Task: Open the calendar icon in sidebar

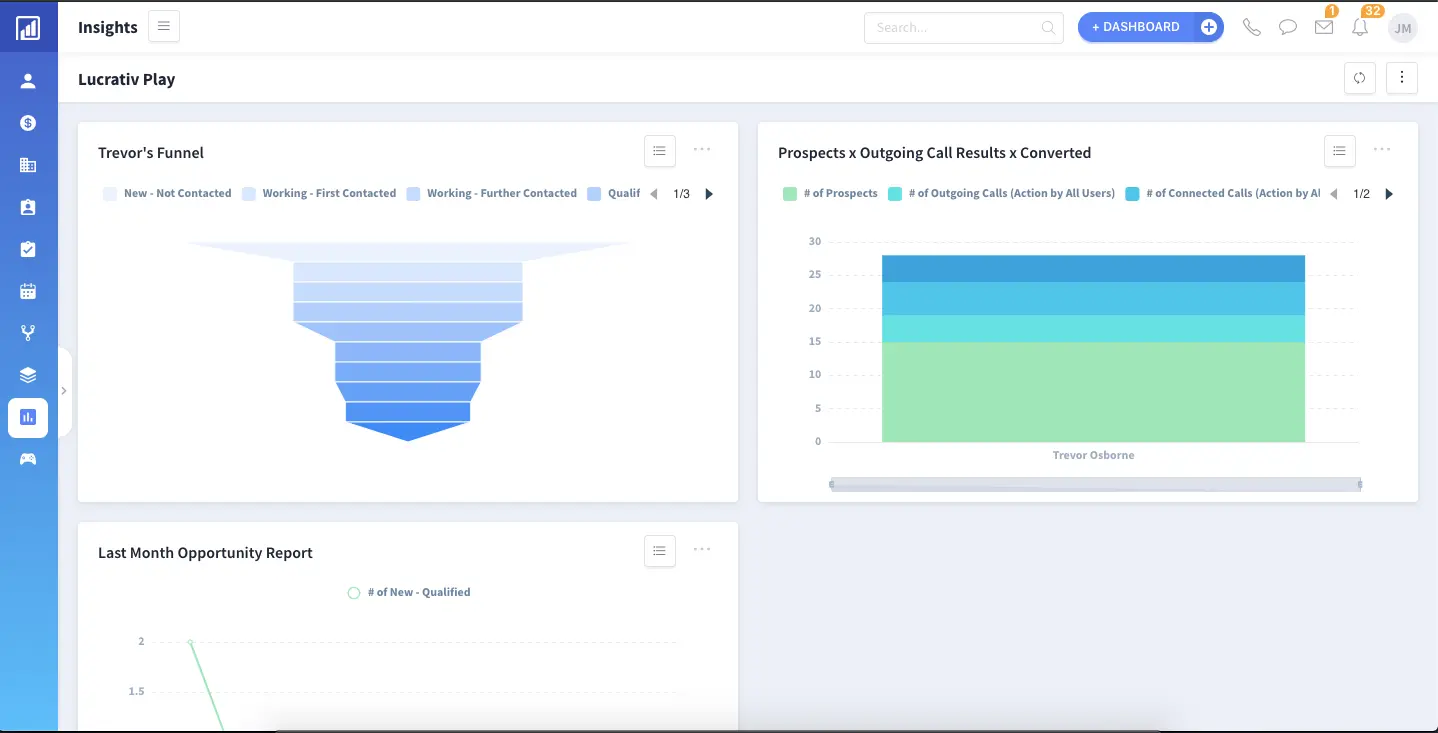Action: [x=28, y=291]
